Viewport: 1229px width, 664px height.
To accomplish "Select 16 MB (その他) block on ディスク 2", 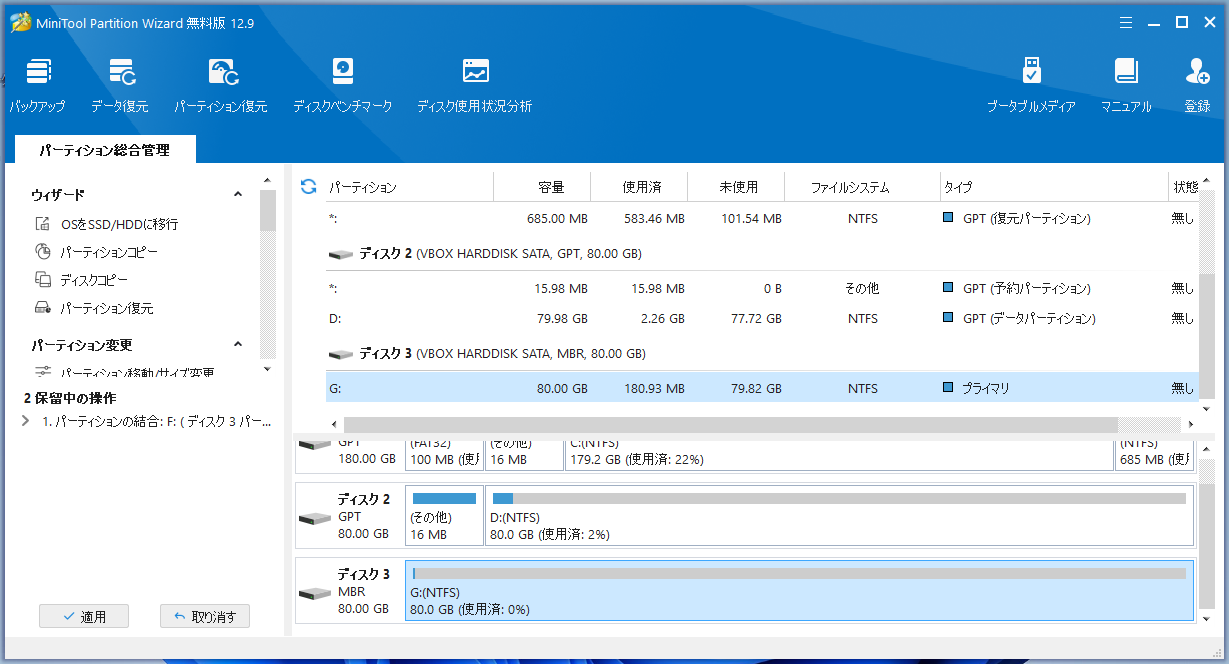I will (x=444, y=515).
